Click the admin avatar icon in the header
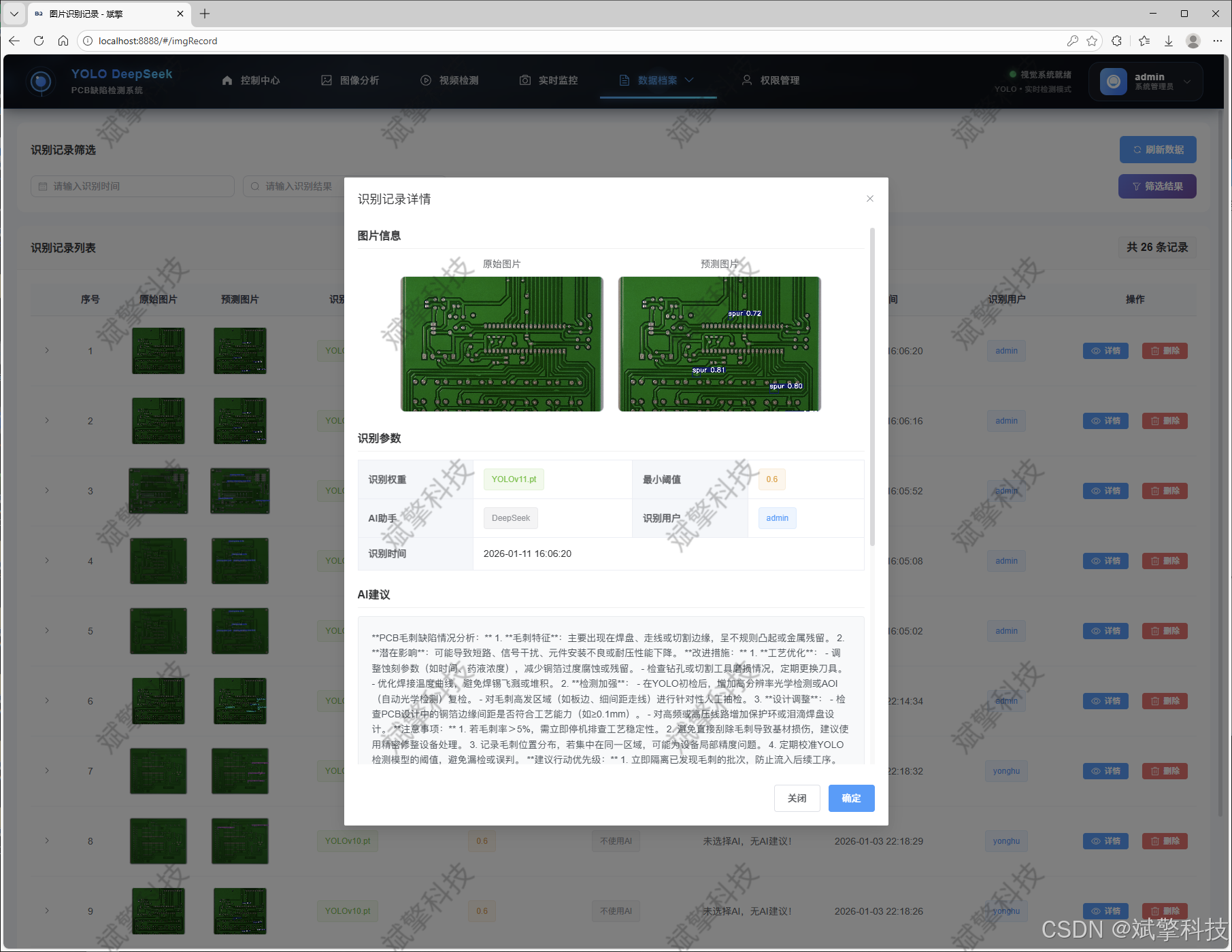Image resolution: width=1232 pixels, height=952 pixels. [x=1114, y=82]
